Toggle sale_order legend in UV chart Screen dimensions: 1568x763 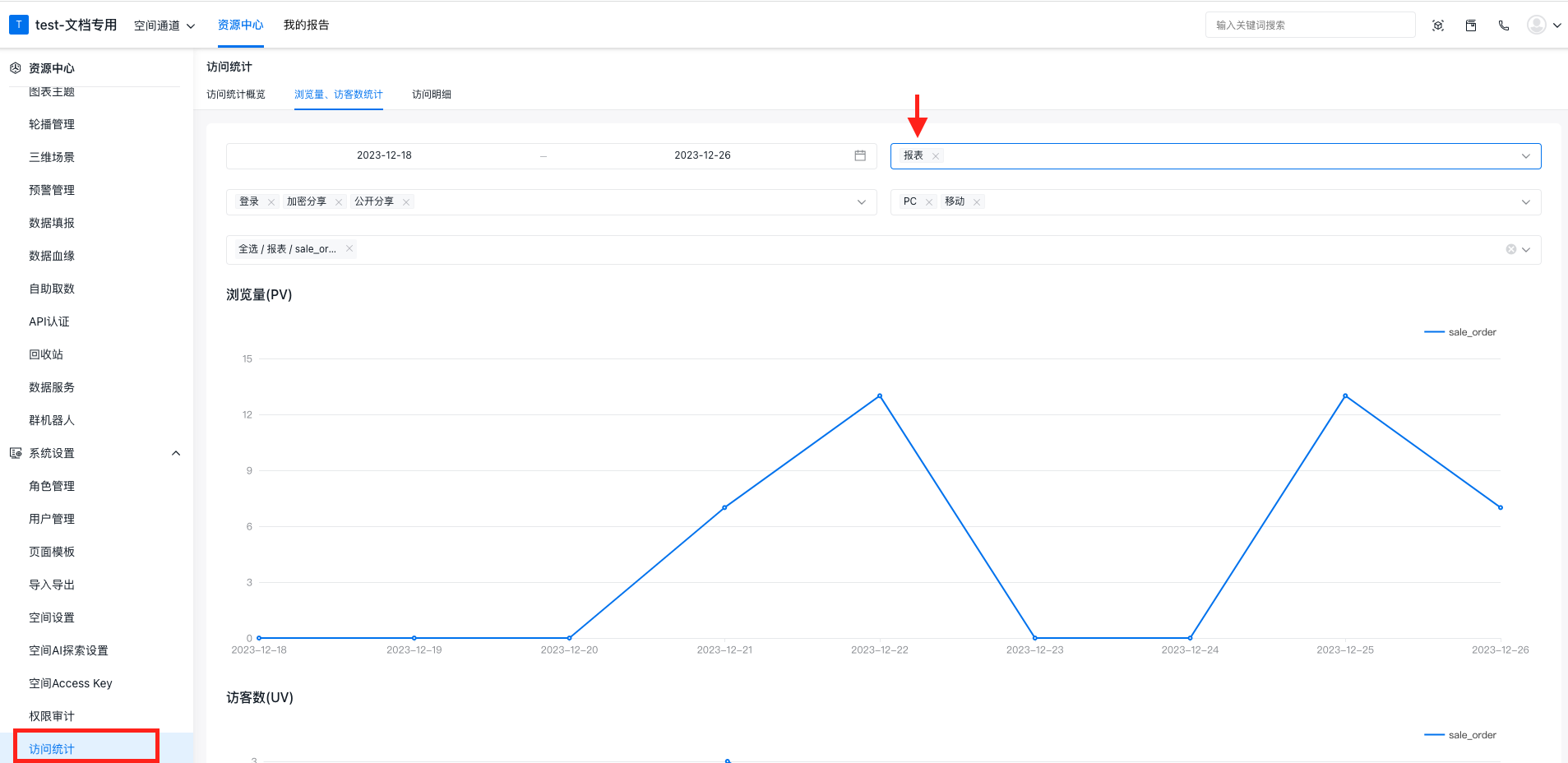[1460, 735]
